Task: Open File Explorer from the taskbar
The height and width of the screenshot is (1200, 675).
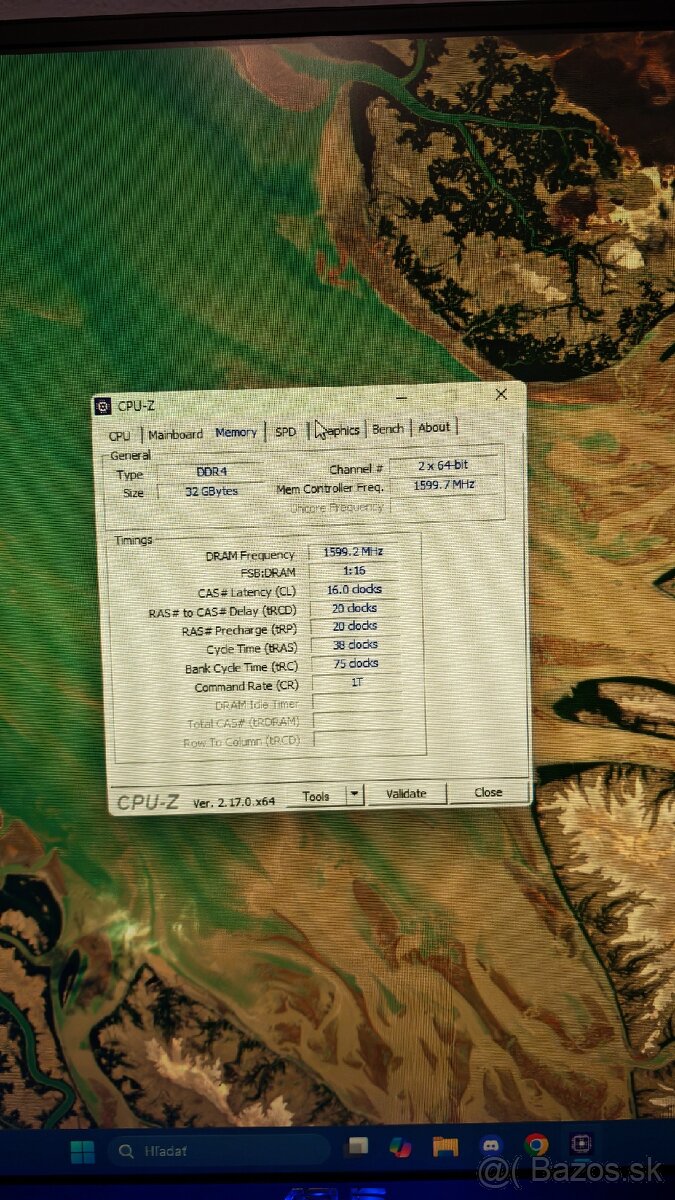Action: click(445, 1145)
